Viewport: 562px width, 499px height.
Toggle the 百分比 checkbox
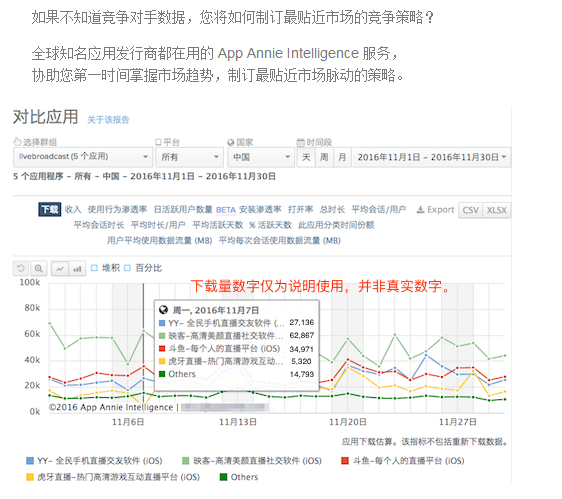[127, 268]
